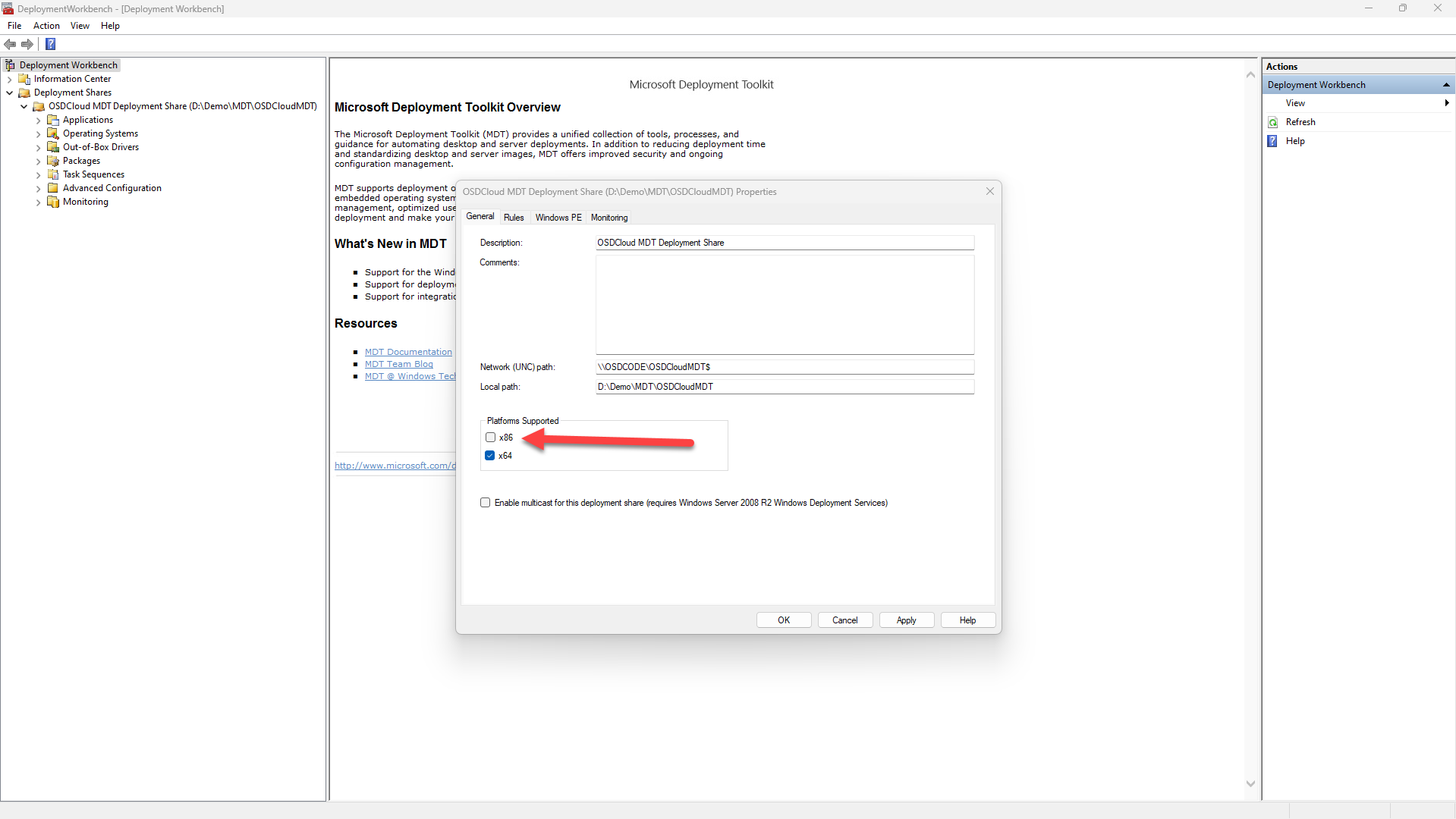Enable multicast for this deployment share
Screen dimensions: 1456x819
tap(486, 503)
